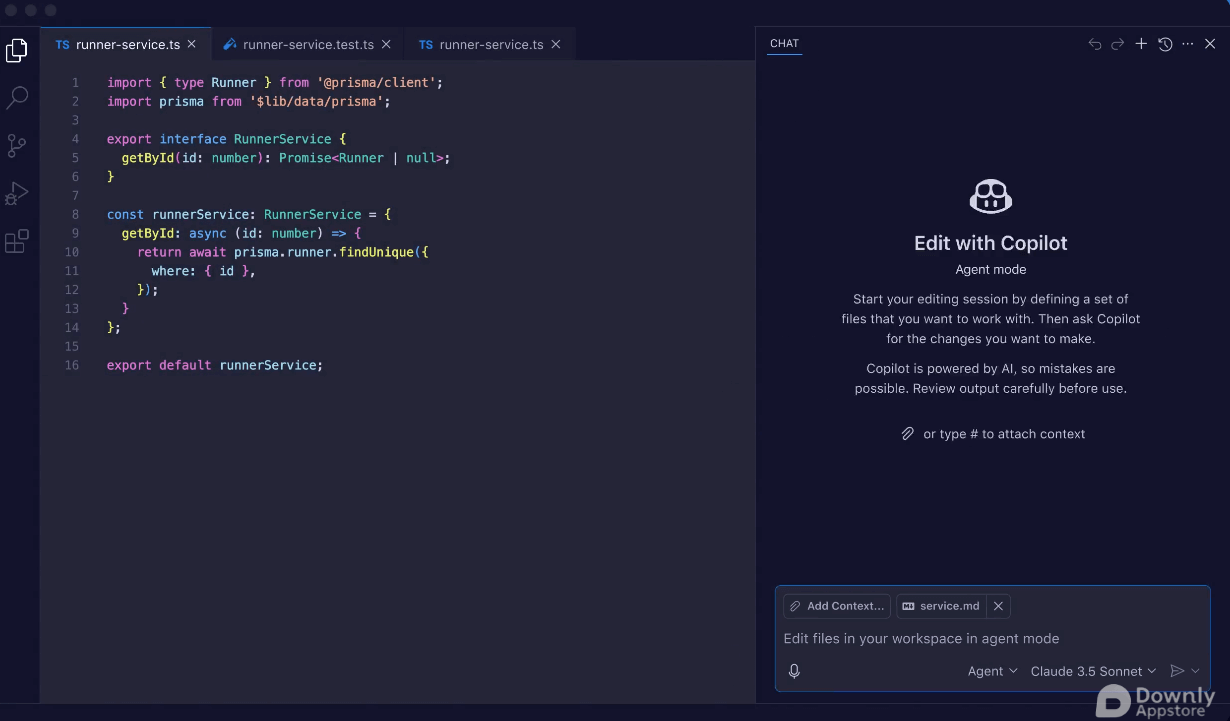Click the redo arrow in chat header

[x=1118, y=44]
